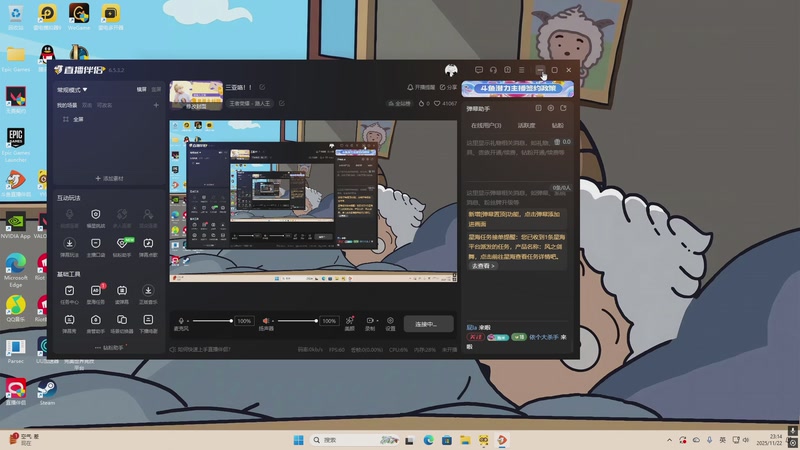Click the 如何快速上手直播伴侣 help link
This screenshot has width=800, height=450.
click(200, 349)
